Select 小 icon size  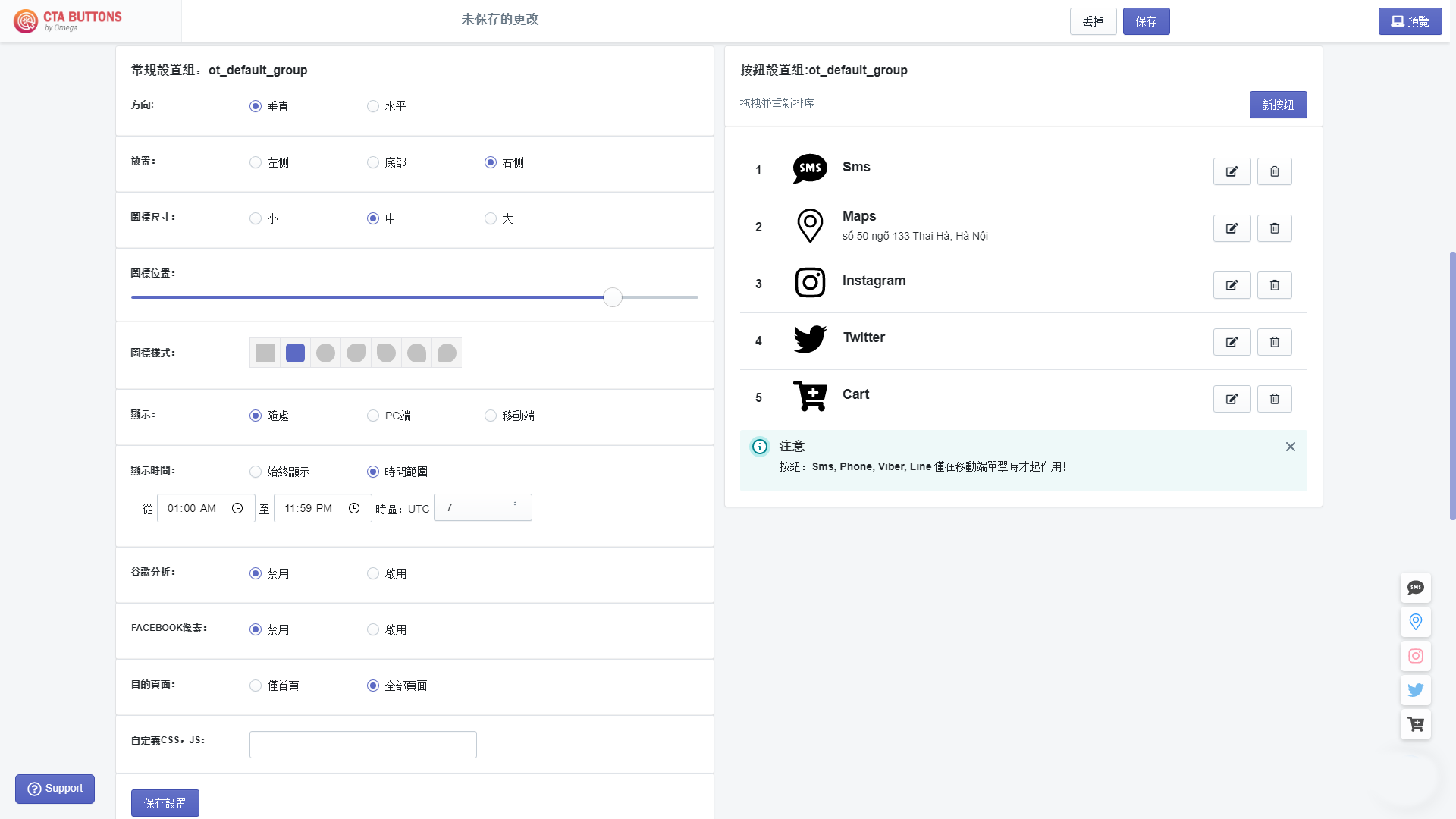256,218
